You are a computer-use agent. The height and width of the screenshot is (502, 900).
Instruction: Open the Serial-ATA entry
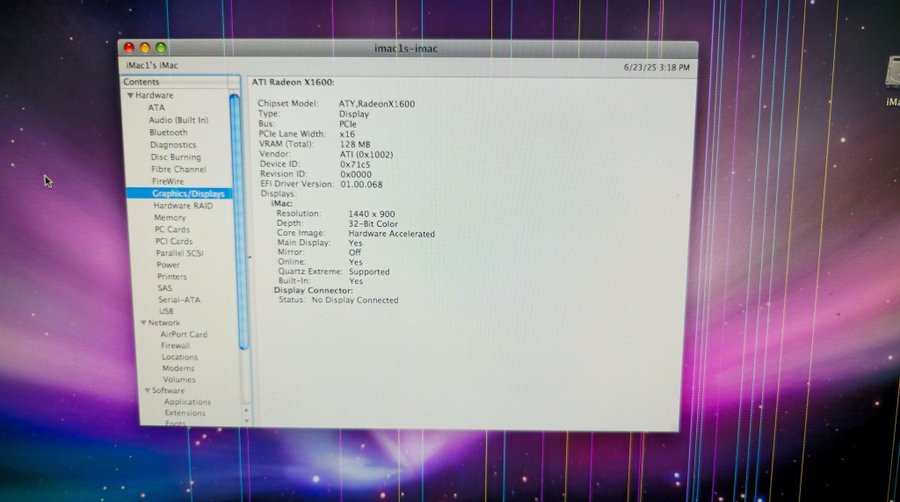179,299
